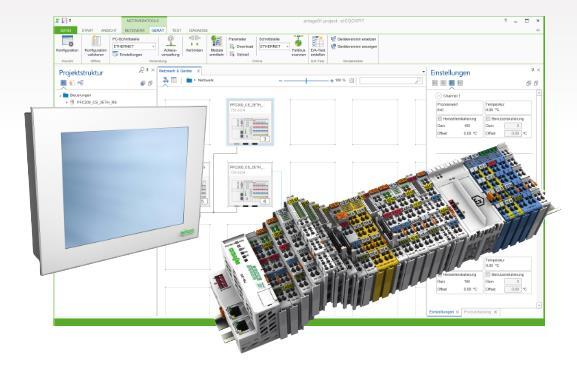Switch to Einstellungen bottom tab
The height and width of the screenshot is (367, 577).
click(x=444, y=312)
